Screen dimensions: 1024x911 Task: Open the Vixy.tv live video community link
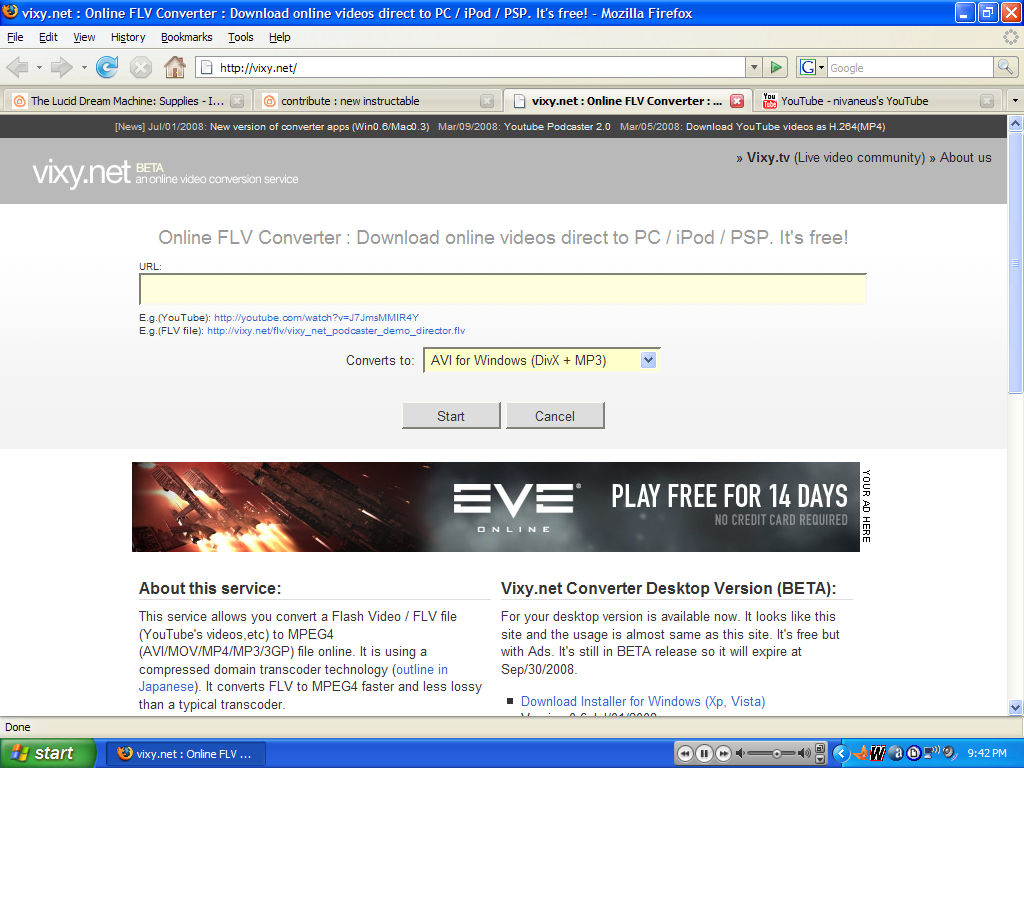(x=836, y=157)
